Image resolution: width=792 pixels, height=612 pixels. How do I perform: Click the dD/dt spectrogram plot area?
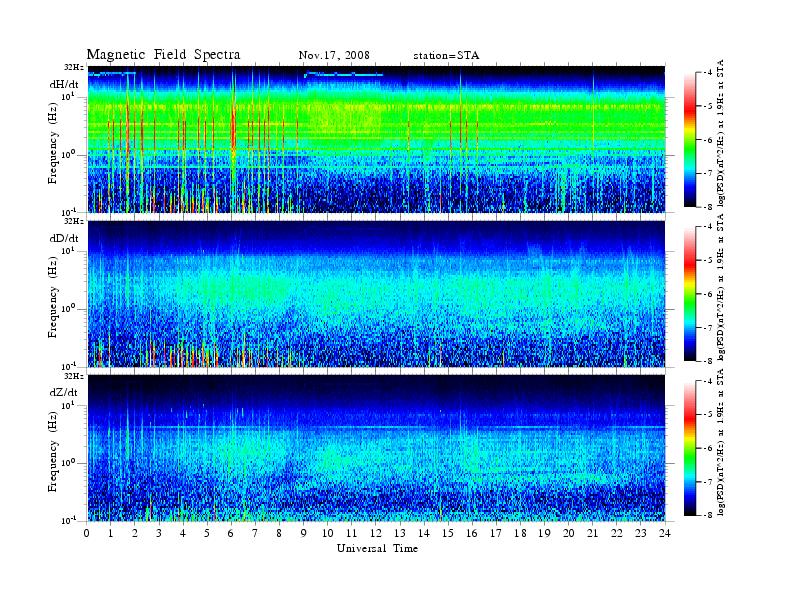[376, 293]
